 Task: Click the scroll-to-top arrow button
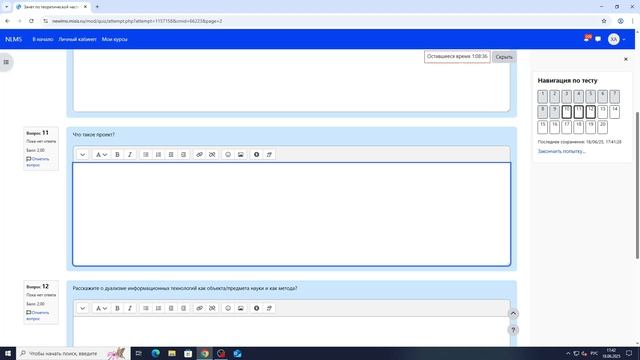[x=513, y=313]
